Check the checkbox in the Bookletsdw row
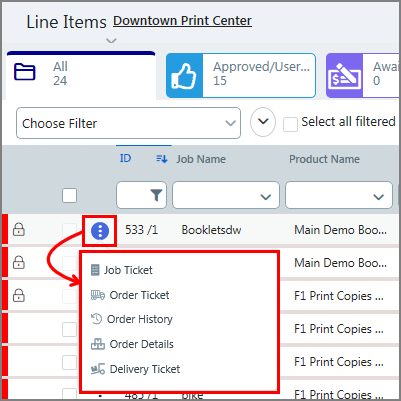This screenshot has width=401, height=401. [69, 230]
